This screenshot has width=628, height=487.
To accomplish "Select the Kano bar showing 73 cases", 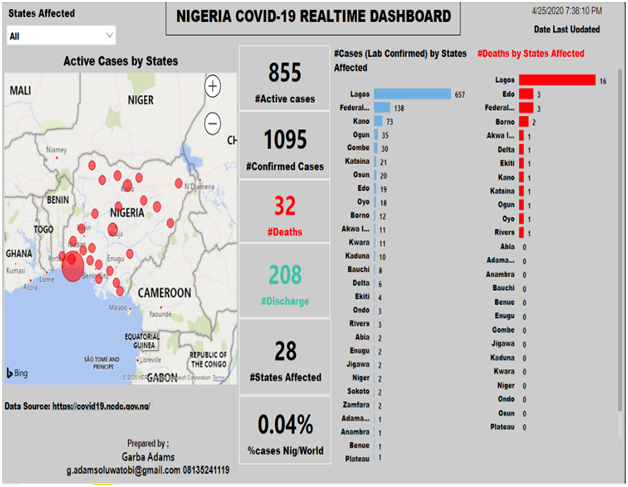I will (378, 120).
